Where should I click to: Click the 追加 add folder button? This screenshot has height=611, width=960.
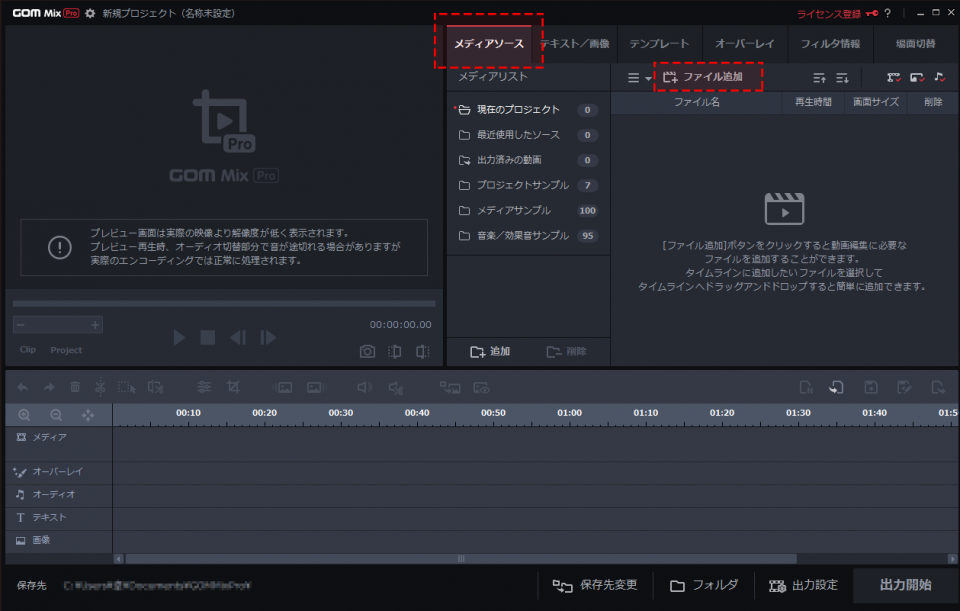coord(490,351)
